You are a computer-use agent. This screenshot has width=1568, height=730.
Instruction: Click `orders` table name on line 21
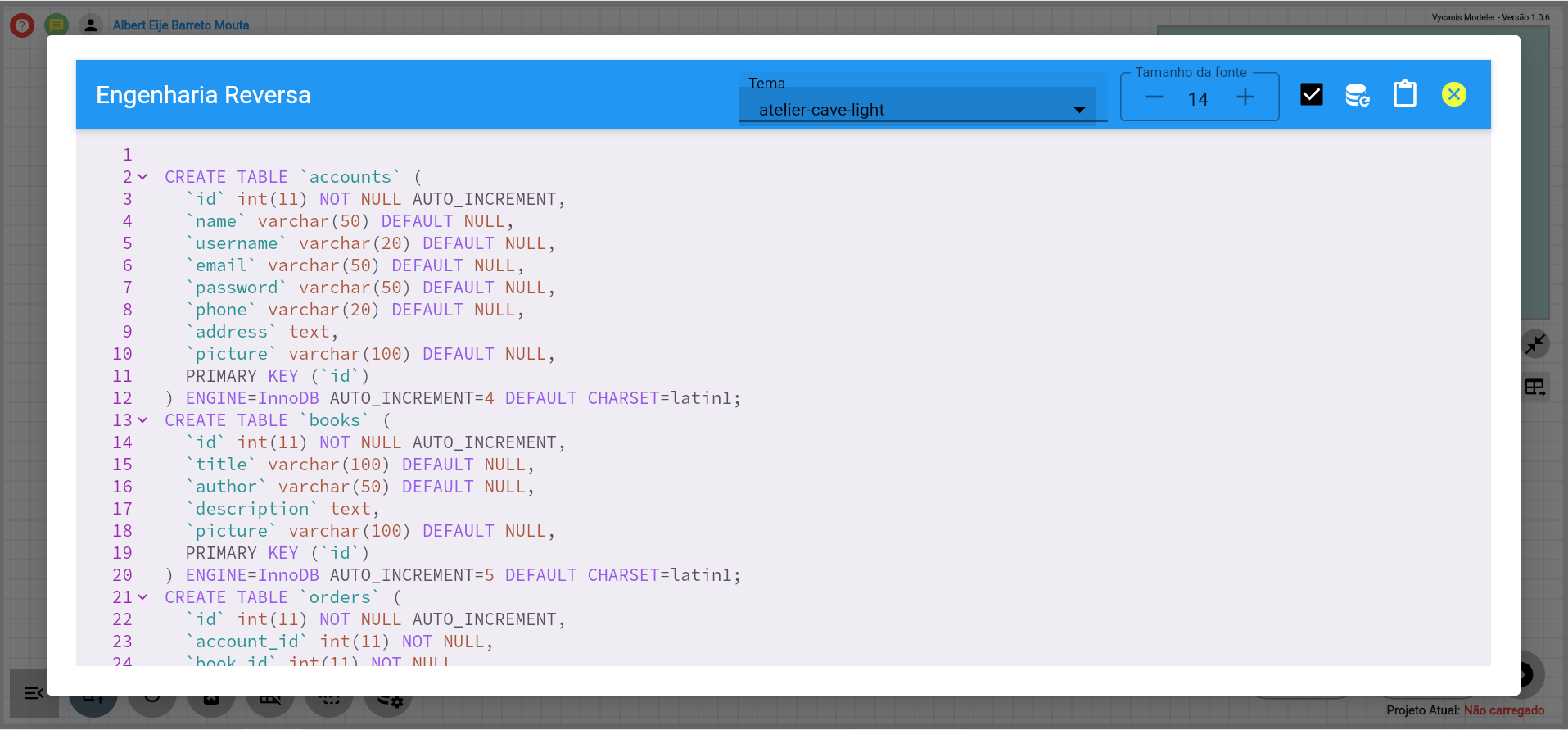click(340, 597)
